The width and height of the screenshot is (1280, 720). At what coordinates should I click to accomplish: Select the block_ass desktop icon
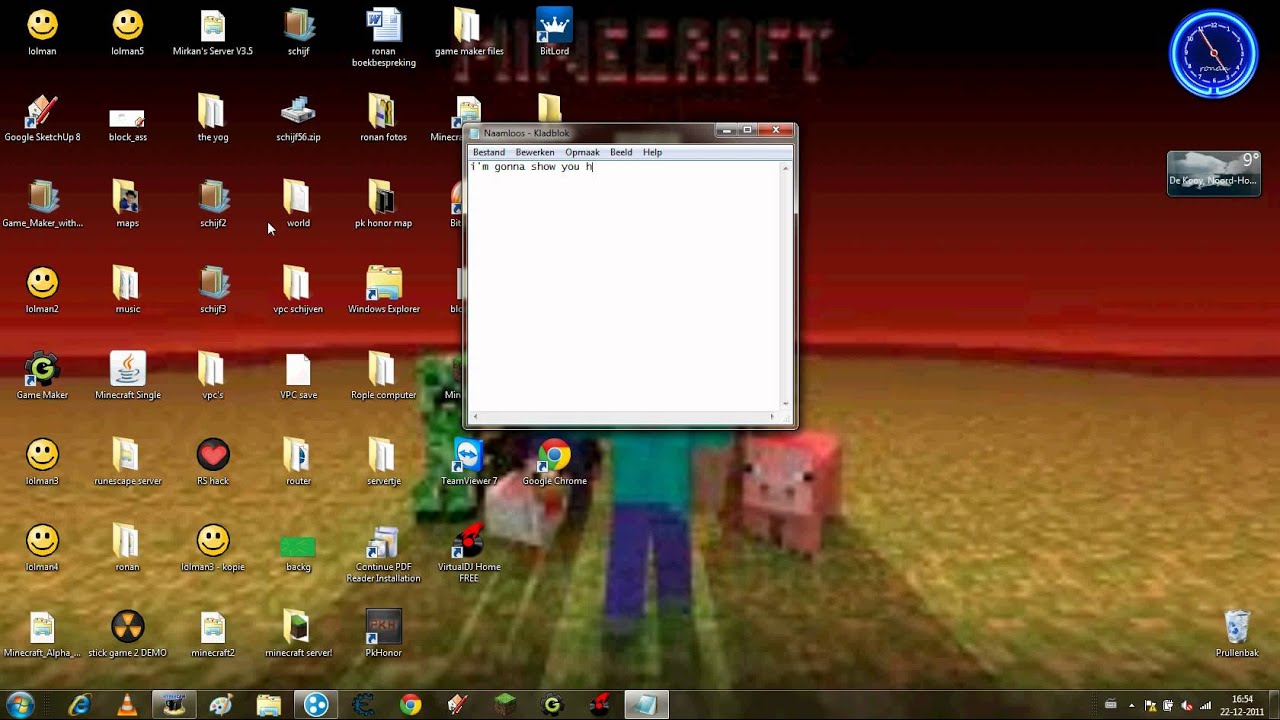coord(127,118)
